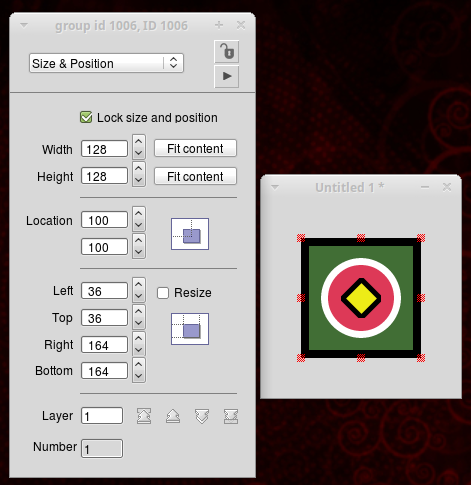
Task: Click the Left/Top edges reference diagram
Action: tap(190, 329)
